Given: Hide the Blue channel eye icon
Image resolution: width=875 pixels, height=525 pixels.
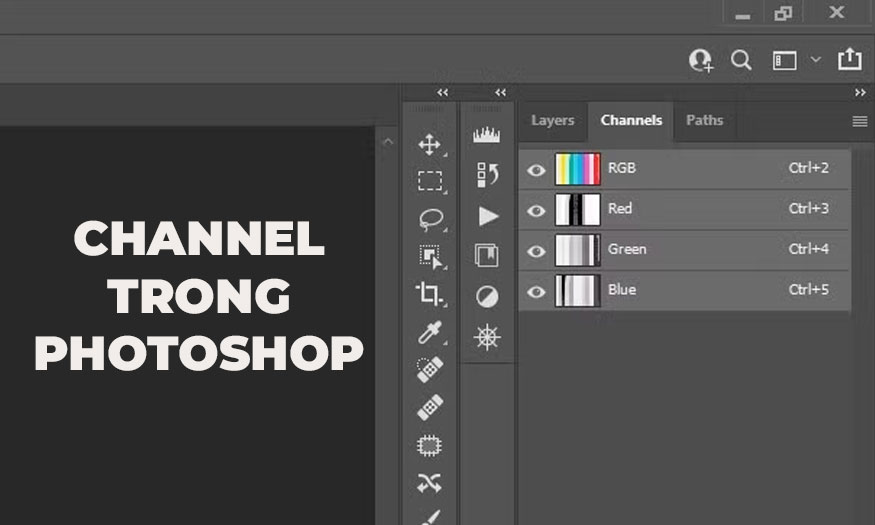Looking at the screenshot, I should coord(536,292).
